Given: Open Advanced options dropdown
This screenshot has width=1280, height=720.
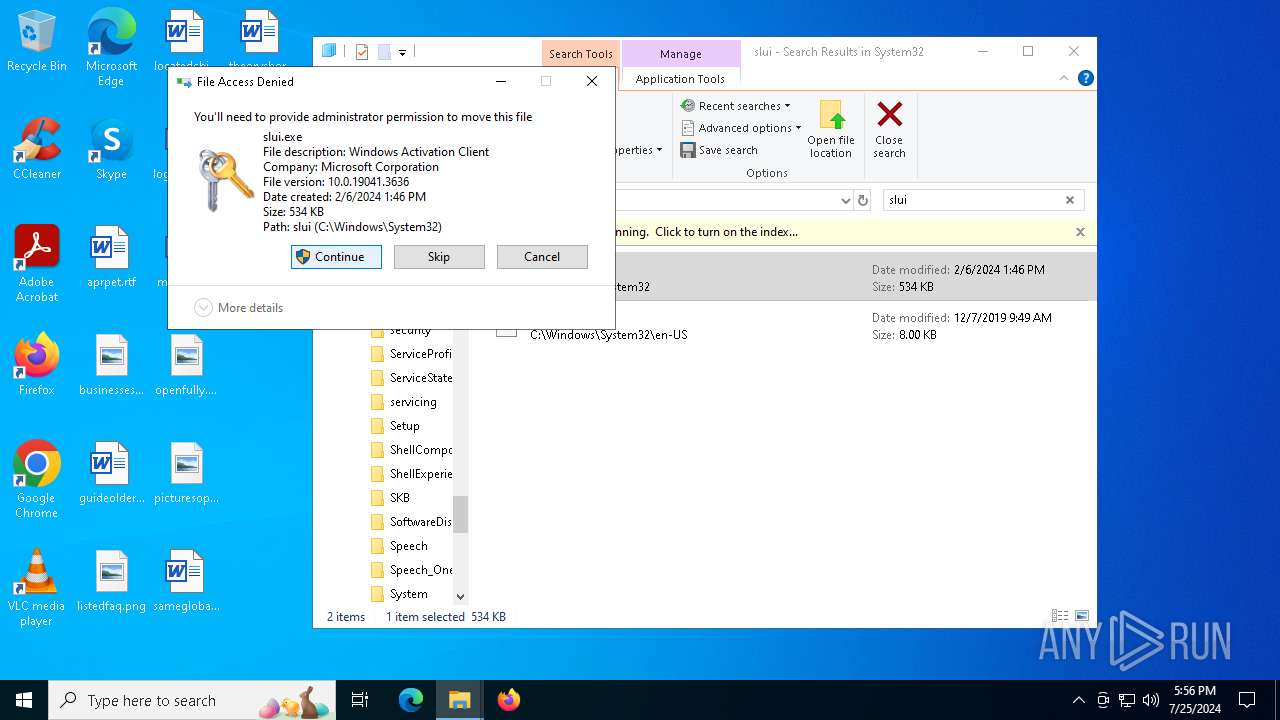Looking at the screenshot, I should click(741, 128).
